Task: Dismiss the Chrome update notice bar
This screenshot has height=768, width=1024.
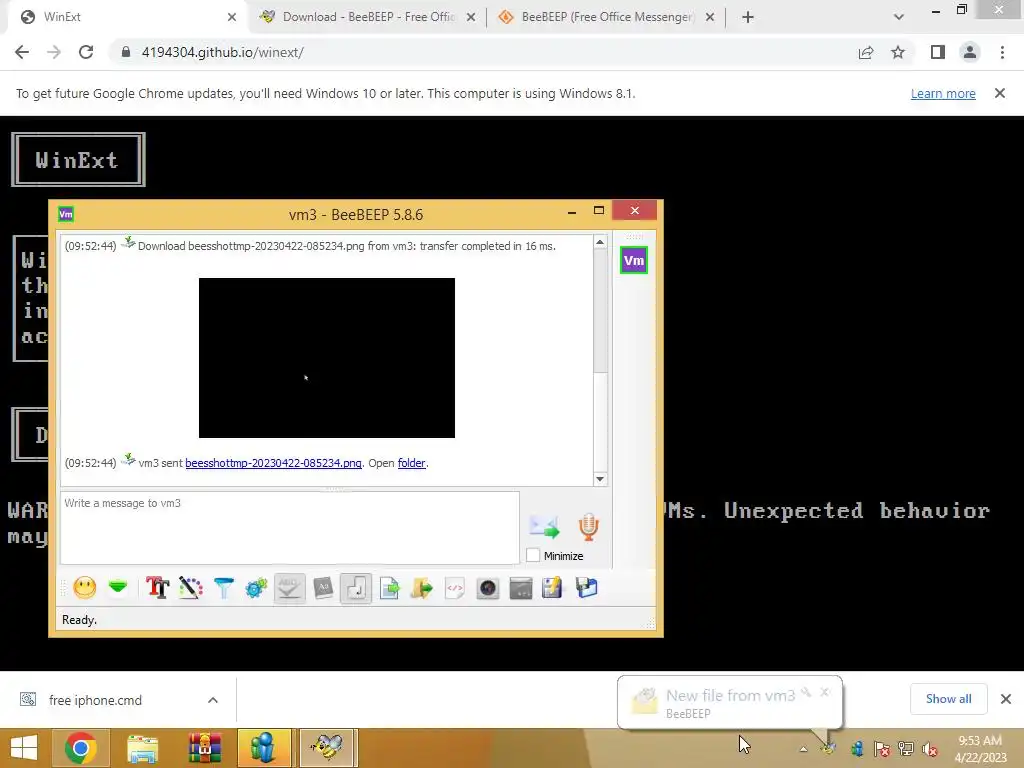Action: [1000, 93]
